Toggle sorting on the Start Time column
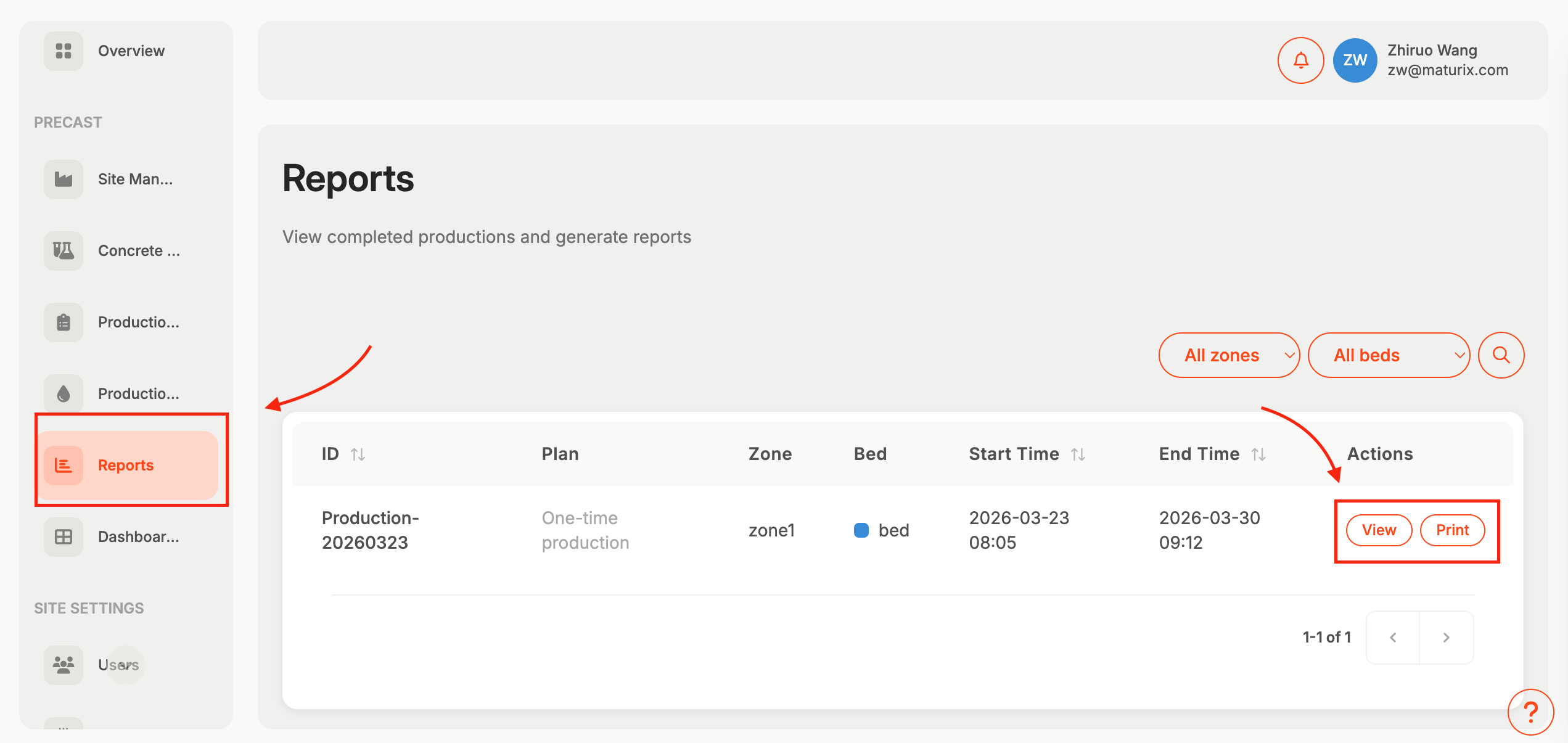The image size is (1568, 743). [1078, 454]
